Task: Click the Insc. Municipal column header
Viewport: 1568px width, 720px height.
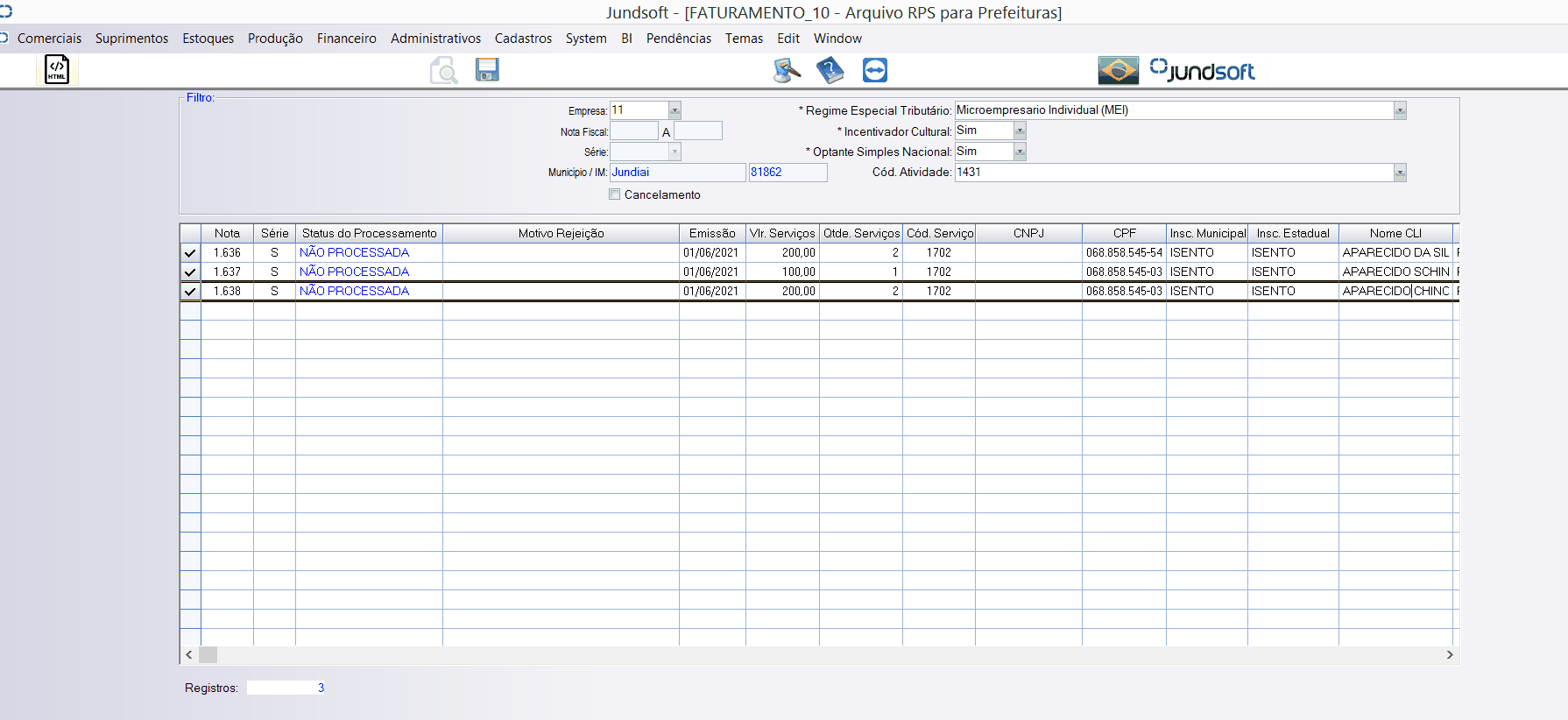Action: pyautogui.click(x=1207, y=233)
